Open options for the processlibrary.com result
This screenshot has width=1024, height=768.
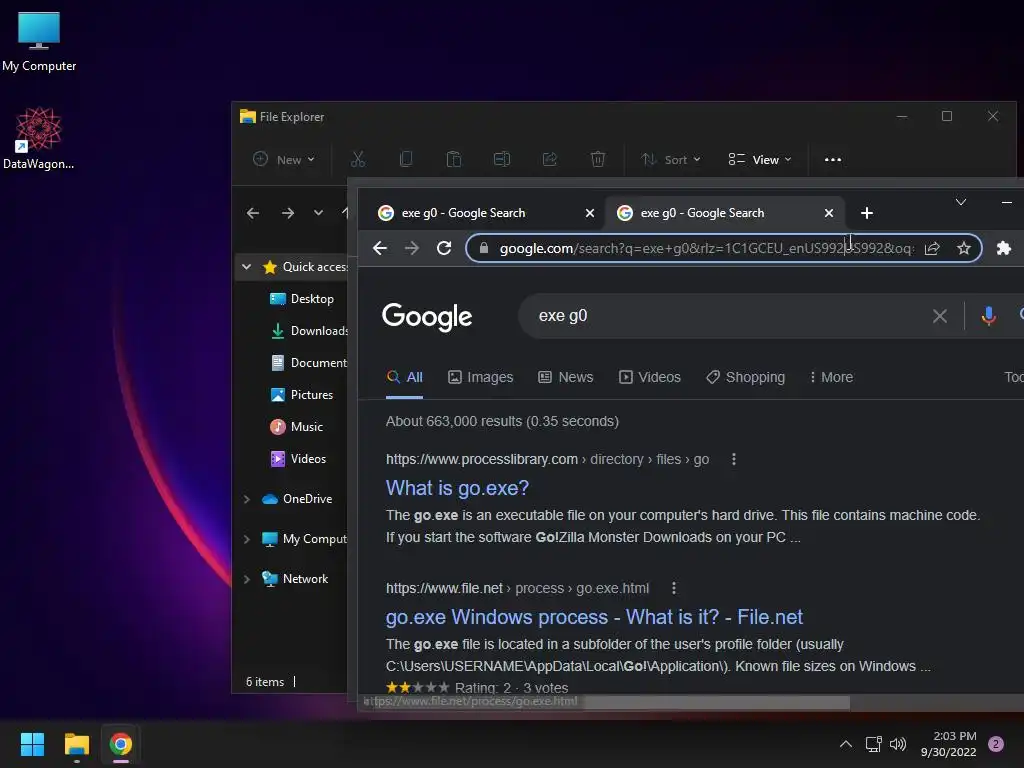pos(734,459)
